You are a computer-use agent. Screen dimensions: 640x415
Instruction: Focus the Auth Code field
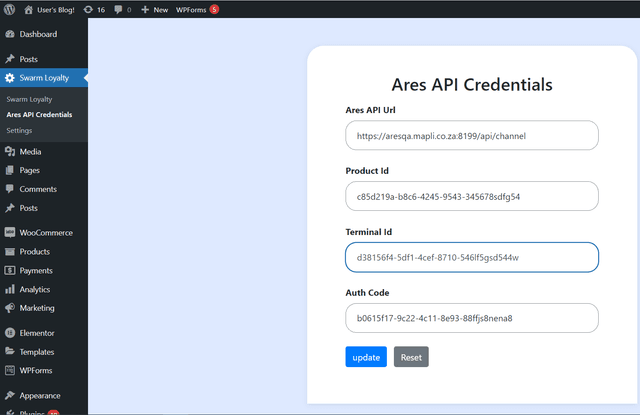click(472, 318)
